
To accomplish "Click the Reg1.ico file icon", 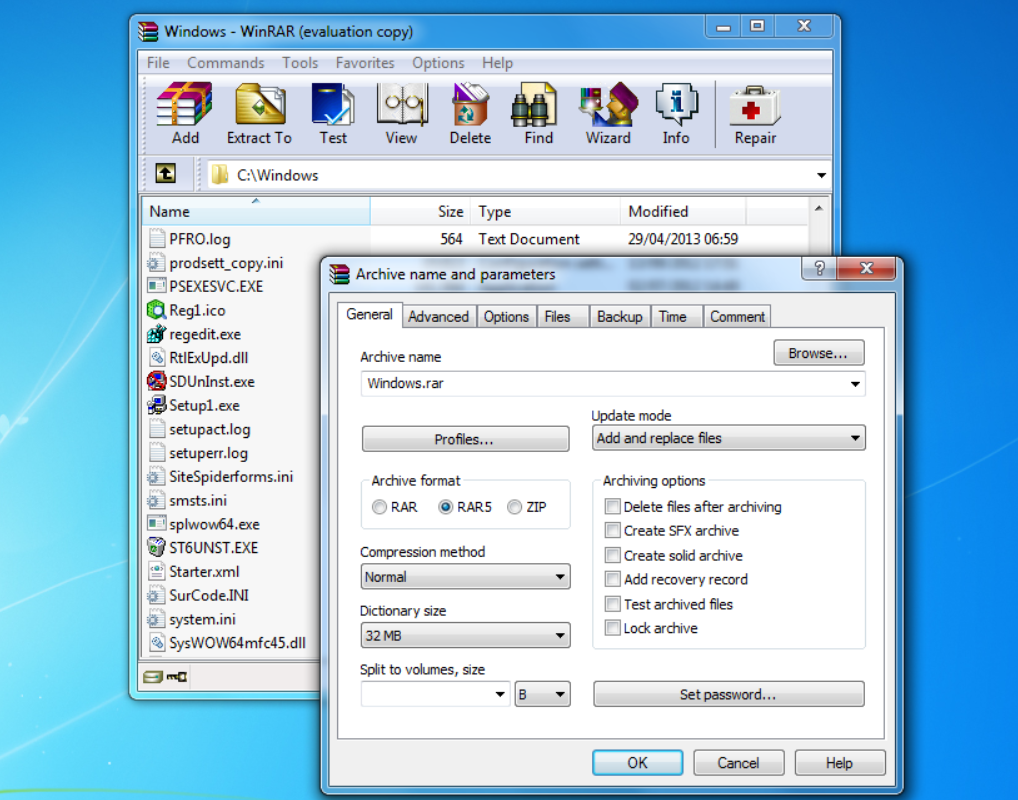I will click(x=156, y=310).
